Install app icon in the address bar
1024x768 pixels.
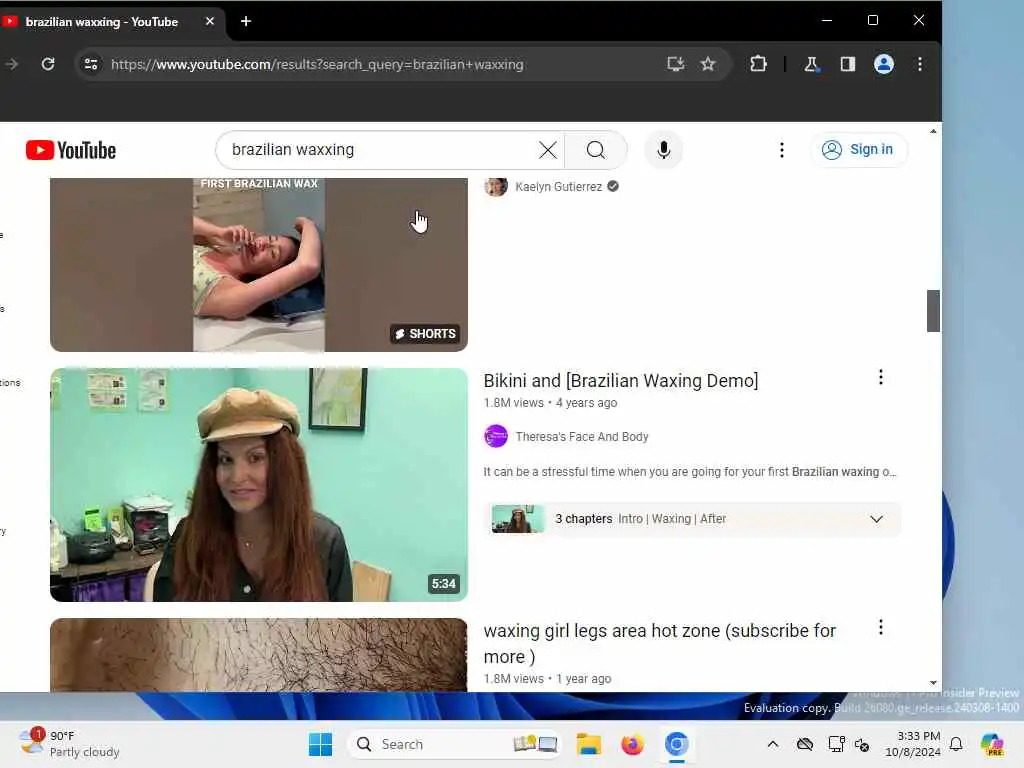click(x=675, y=64)
